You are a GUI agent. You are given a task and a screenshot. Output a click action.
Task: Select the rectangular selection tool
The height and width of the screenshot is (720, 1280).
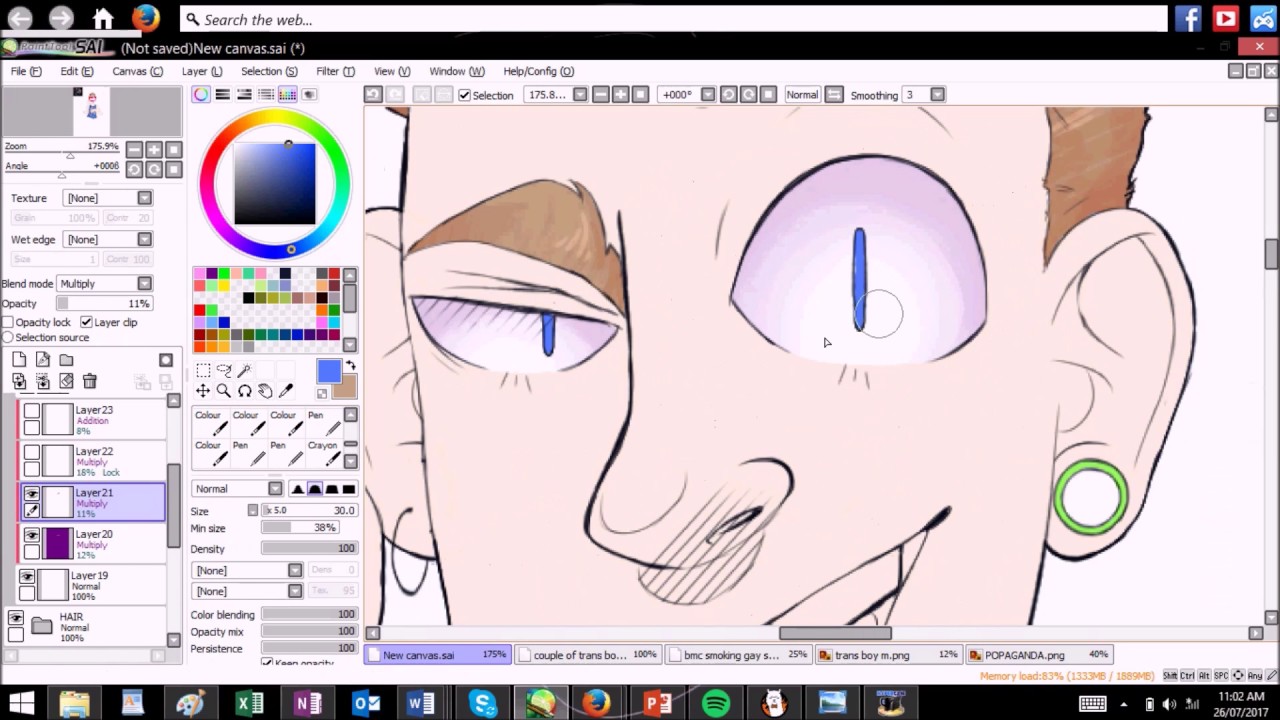click(202, 370)
